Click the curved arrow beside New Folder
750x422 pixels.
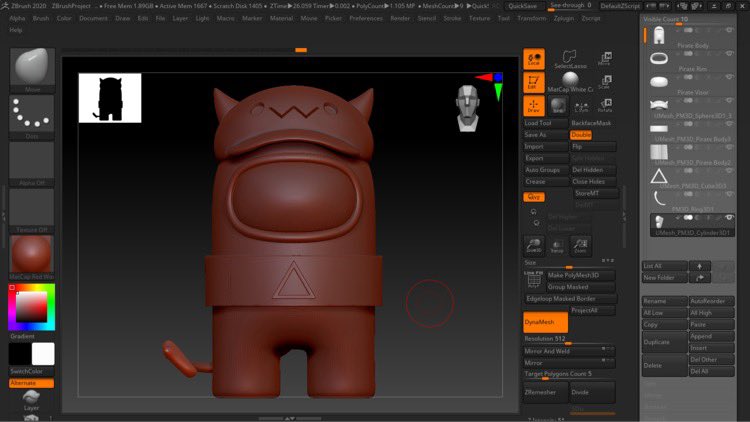[700, 278]
